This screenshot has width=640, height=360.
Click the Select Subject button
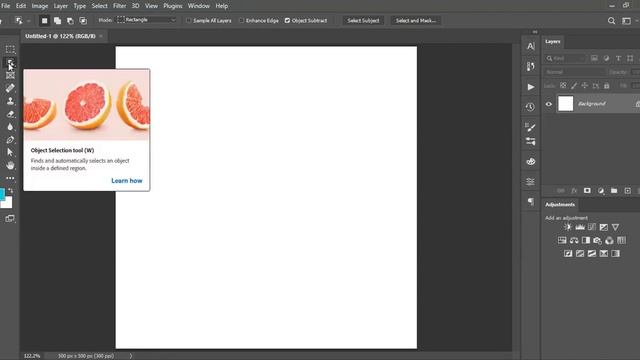[363, 20]
